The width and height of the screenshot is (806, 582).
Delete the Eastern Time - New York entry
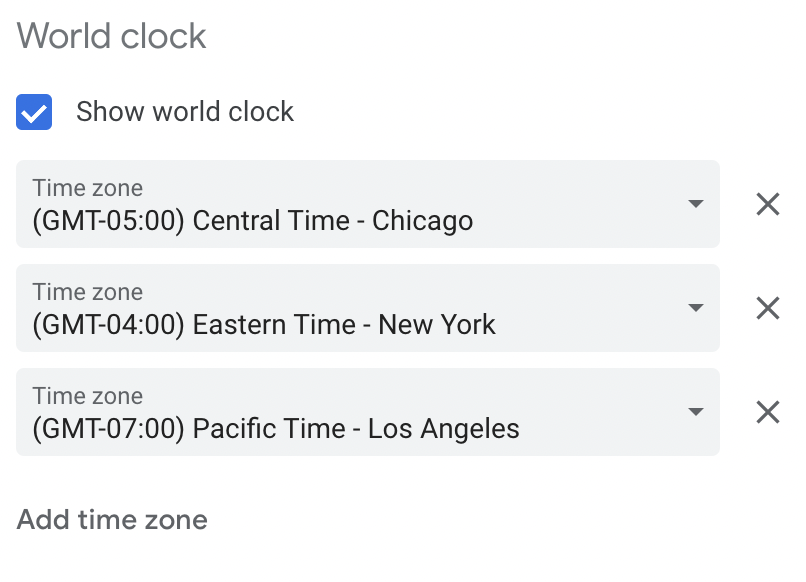tap(767, 308)
